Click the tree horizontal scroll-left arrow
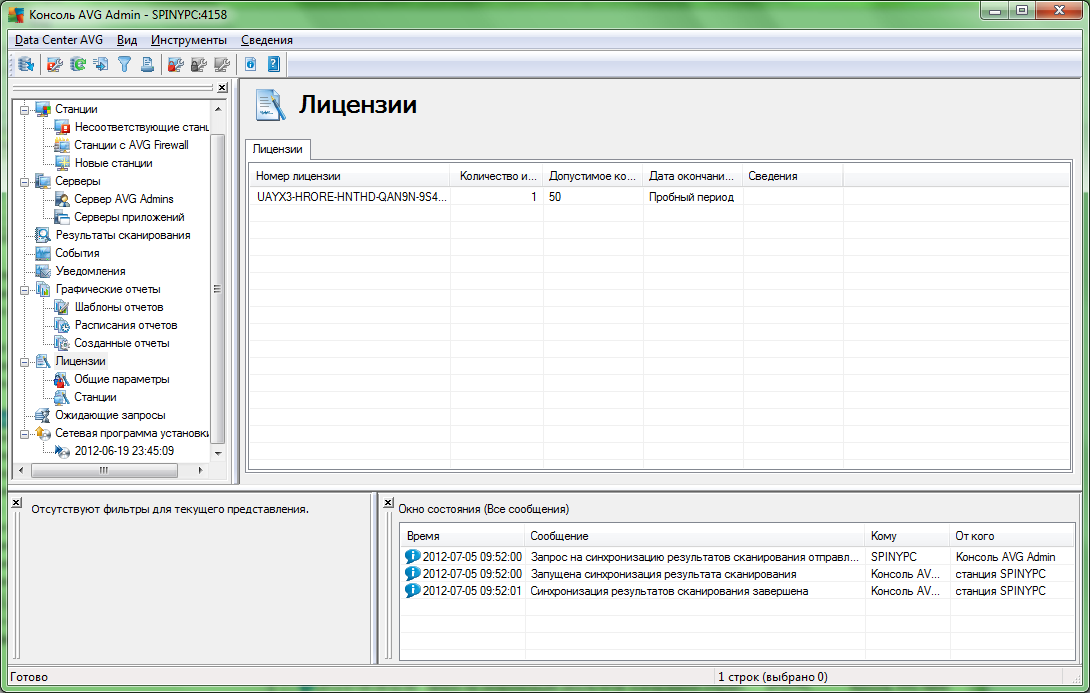This screenshot has height=693, width=1090. click(21, 471)
